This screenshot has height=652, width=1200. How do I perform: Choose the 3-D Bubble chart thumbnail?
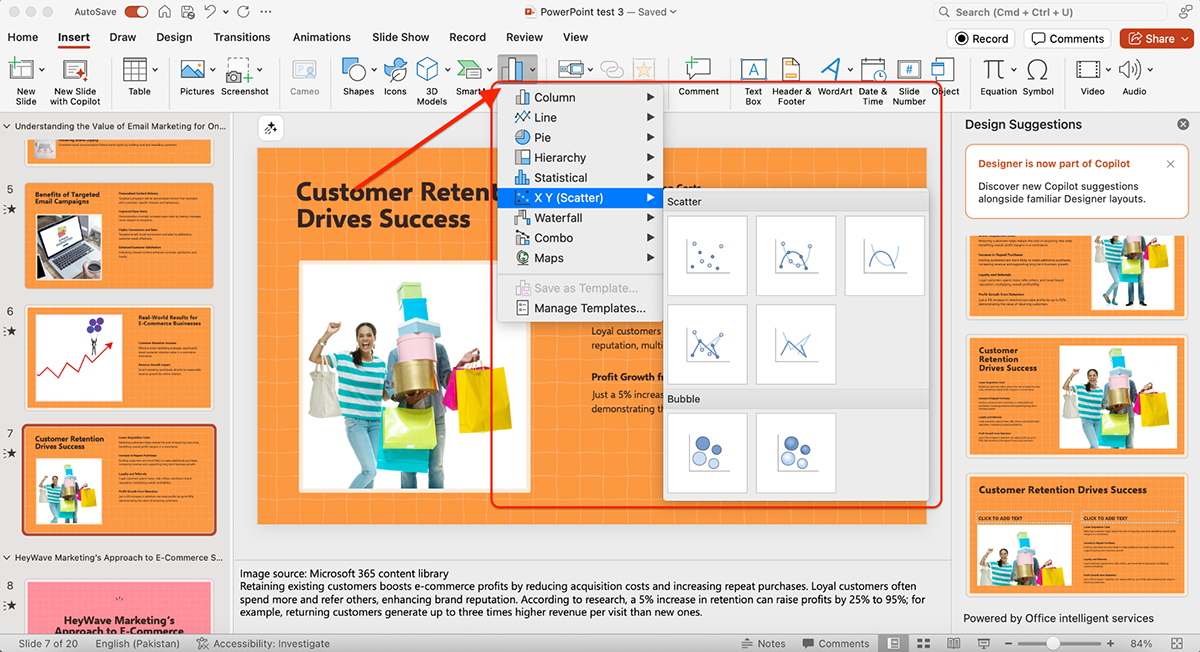click(x=796, y=455)
